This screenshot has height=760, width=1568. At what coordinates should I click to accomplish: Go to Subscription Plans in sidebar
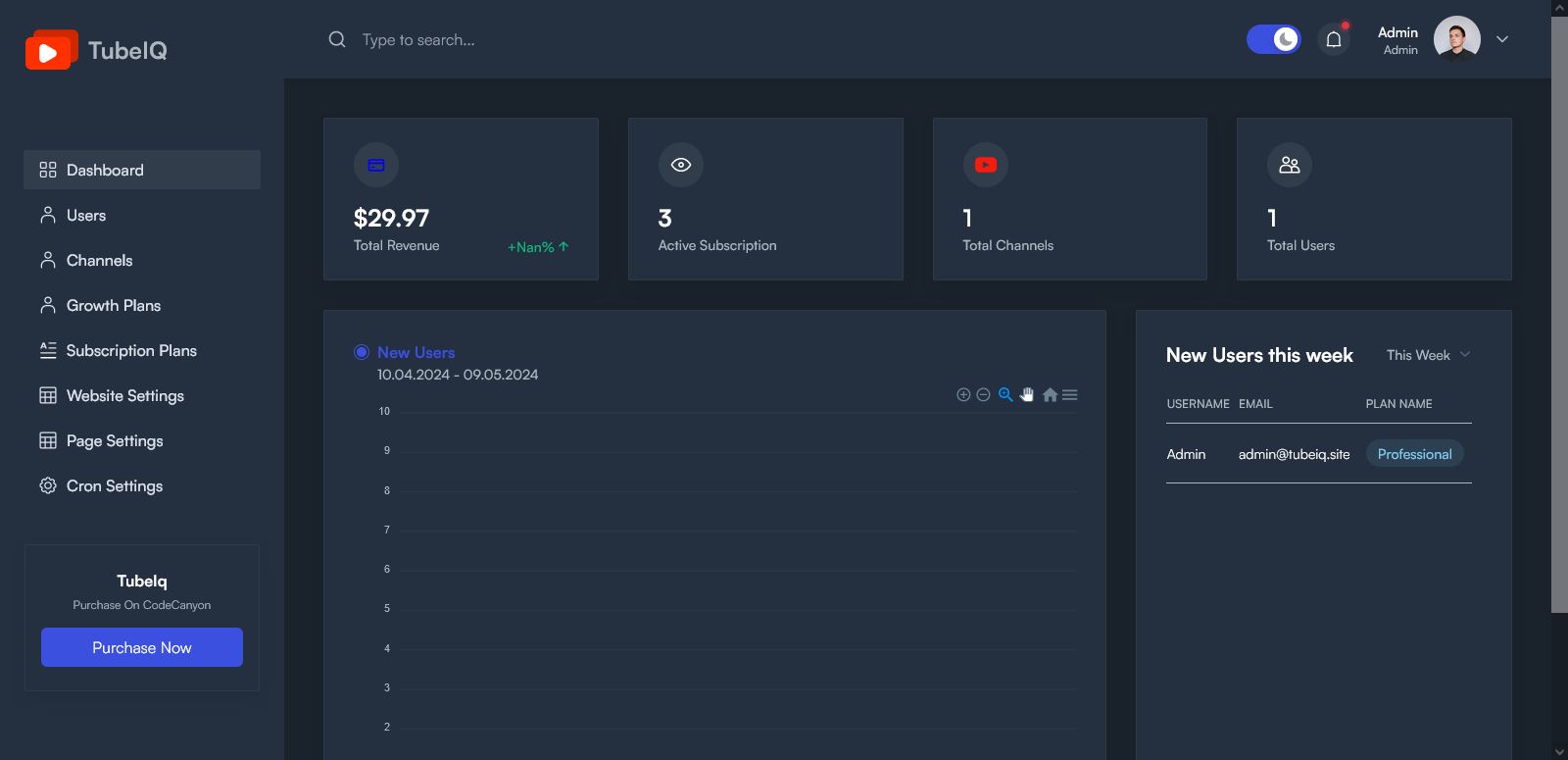(131, 351)
